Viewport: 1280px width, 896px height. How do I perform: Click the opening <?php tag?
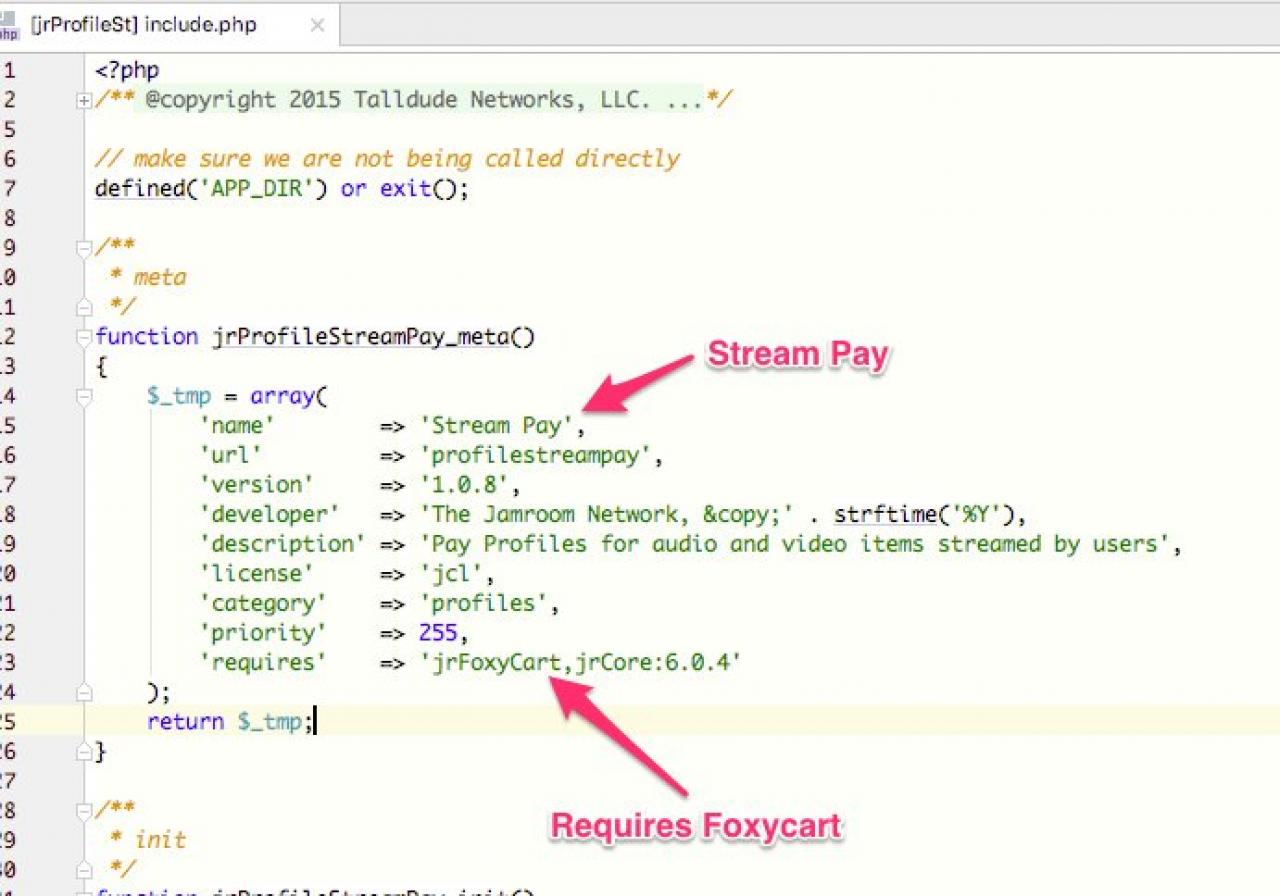pyautogui.click(x=127, y=71)
